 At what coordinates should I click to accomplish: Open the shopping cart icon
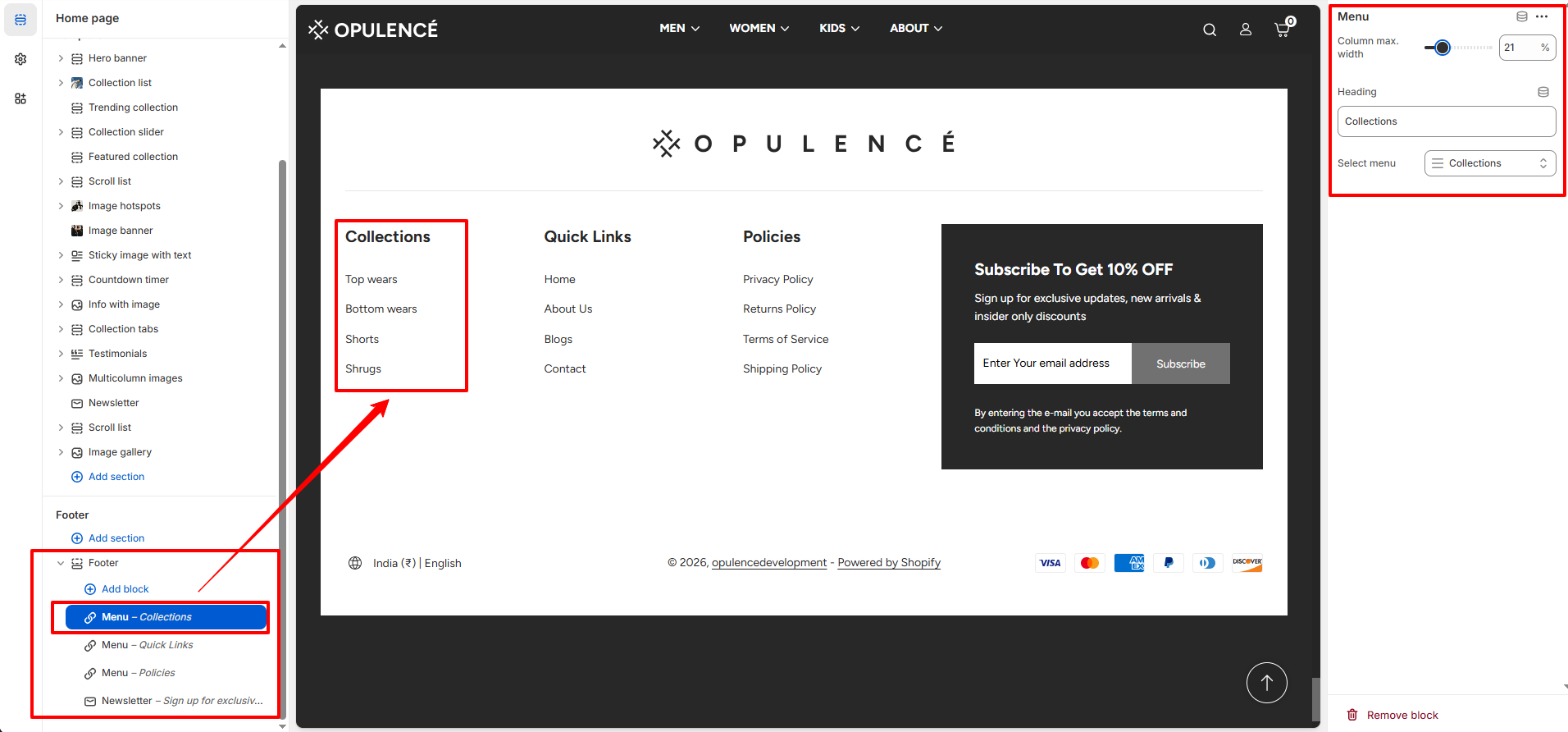pyautogui.click(x=1283, y=28)
